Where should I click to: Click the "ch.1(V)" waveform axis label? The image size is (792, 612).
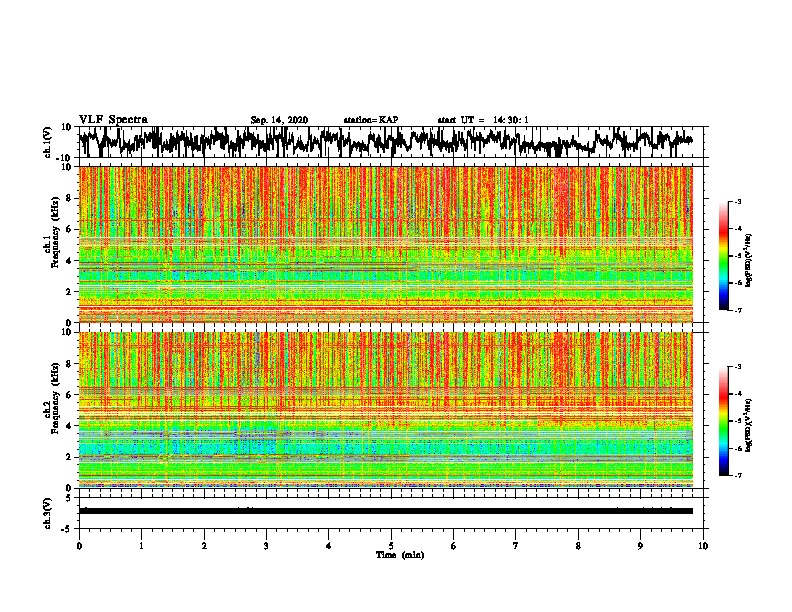click(48, 142)
